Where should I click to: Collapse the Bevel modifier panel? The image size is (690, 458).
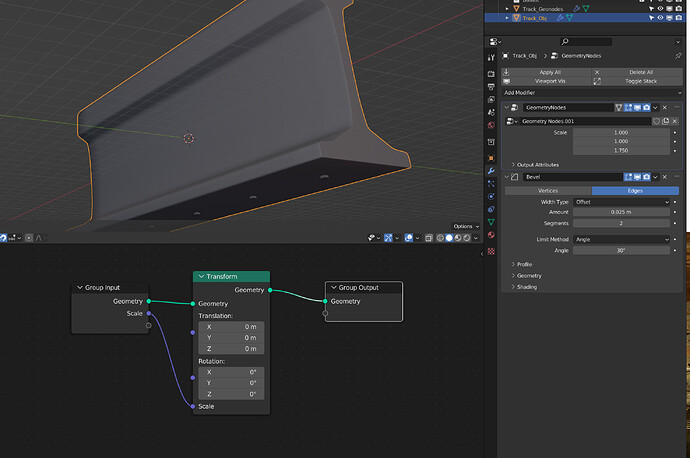506,177
